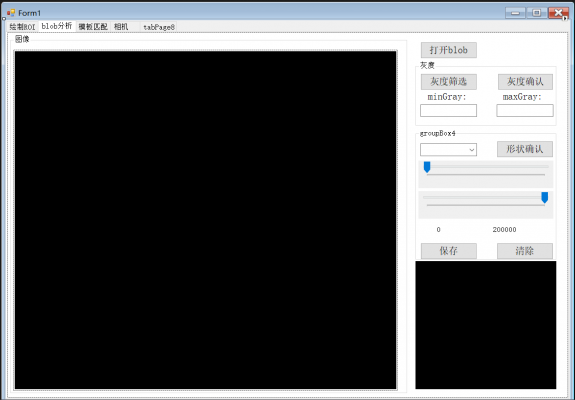The height and width of the screenshot is (400, 575).
Task: Select the blob分析 tab
Action: [x=57, y=26]
